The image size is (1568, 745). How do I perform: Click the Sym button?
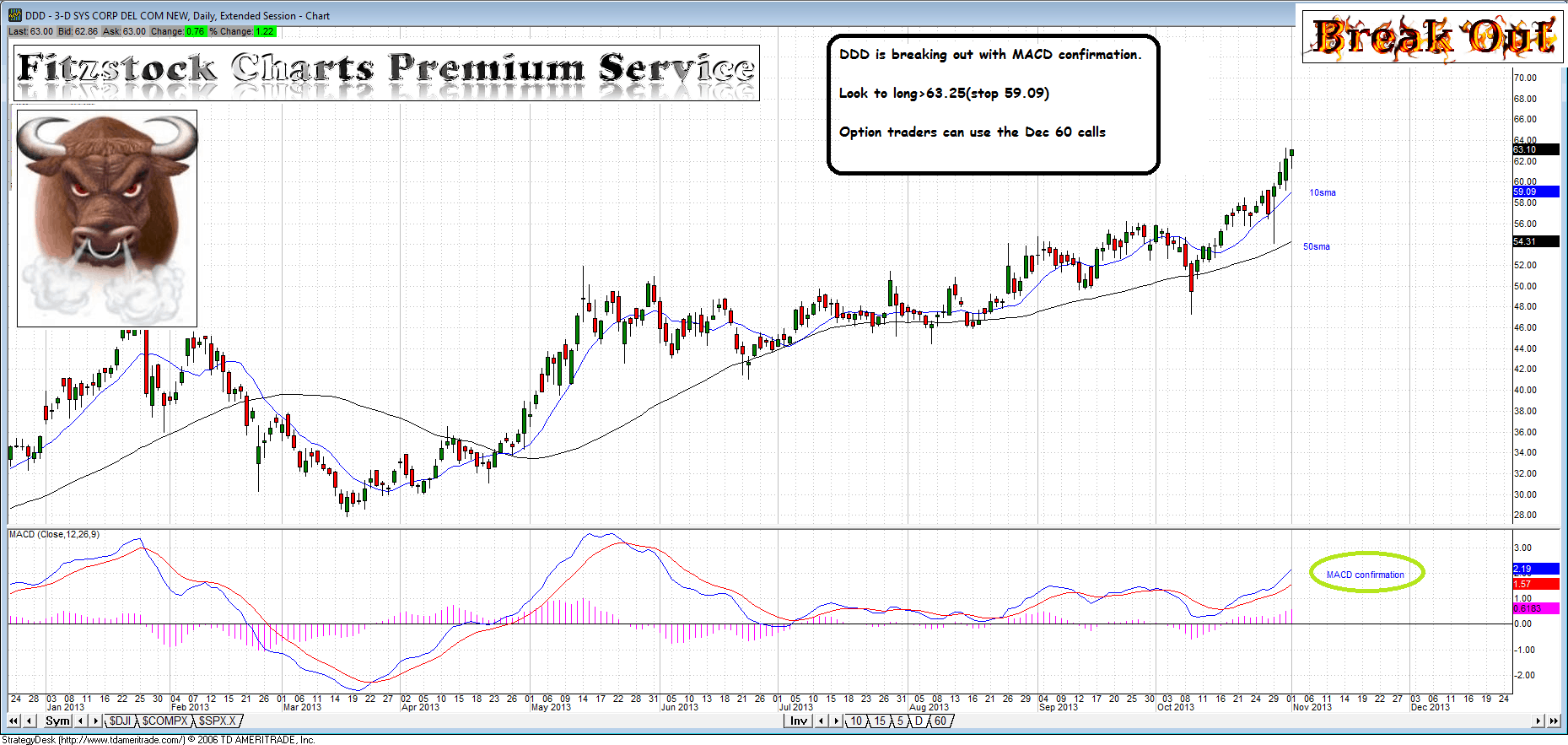coord(57,721)
